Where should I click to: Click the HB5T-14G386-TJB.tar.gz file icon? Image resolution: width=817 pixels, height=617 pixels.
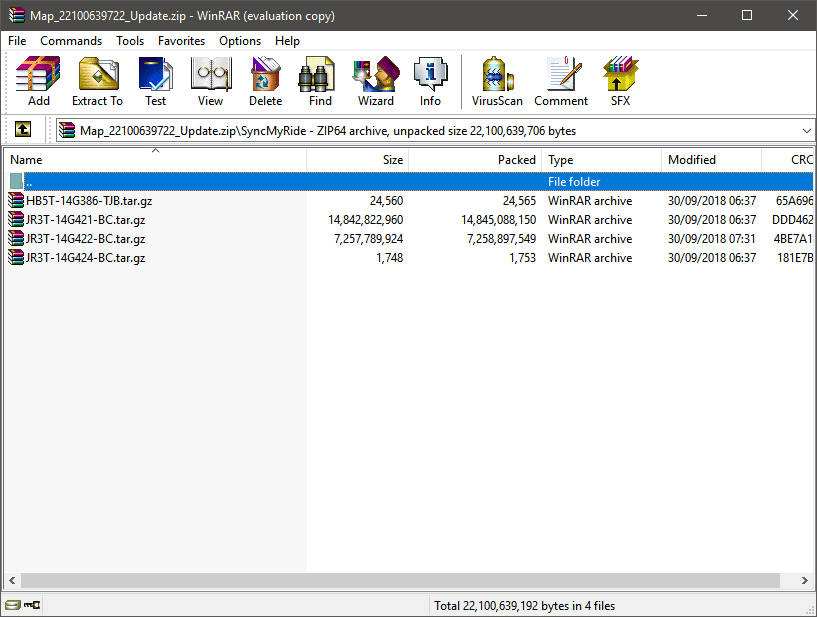(x=16, y=201)
